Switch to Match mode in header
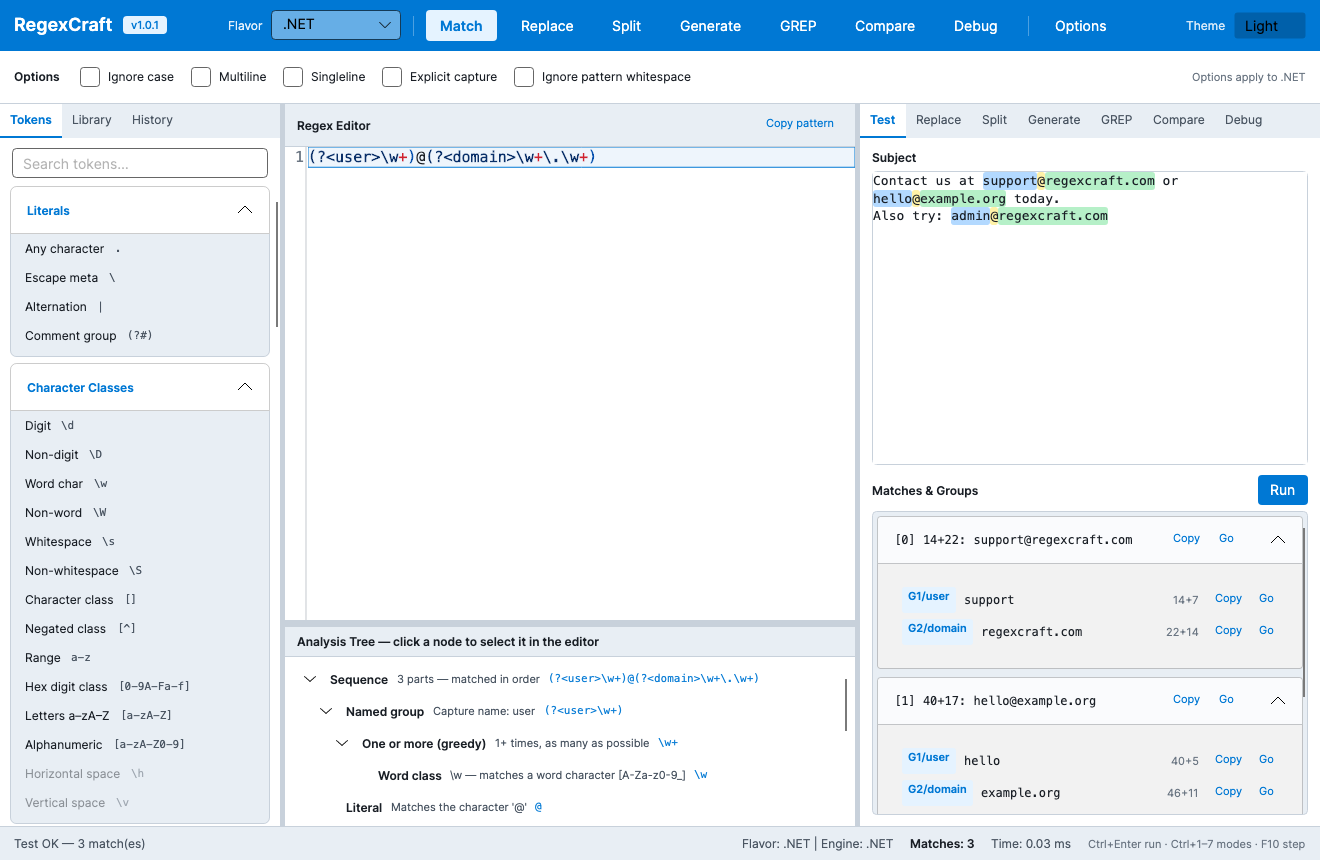This screenshot has width=1320, height=860. [x=461, y=26]
